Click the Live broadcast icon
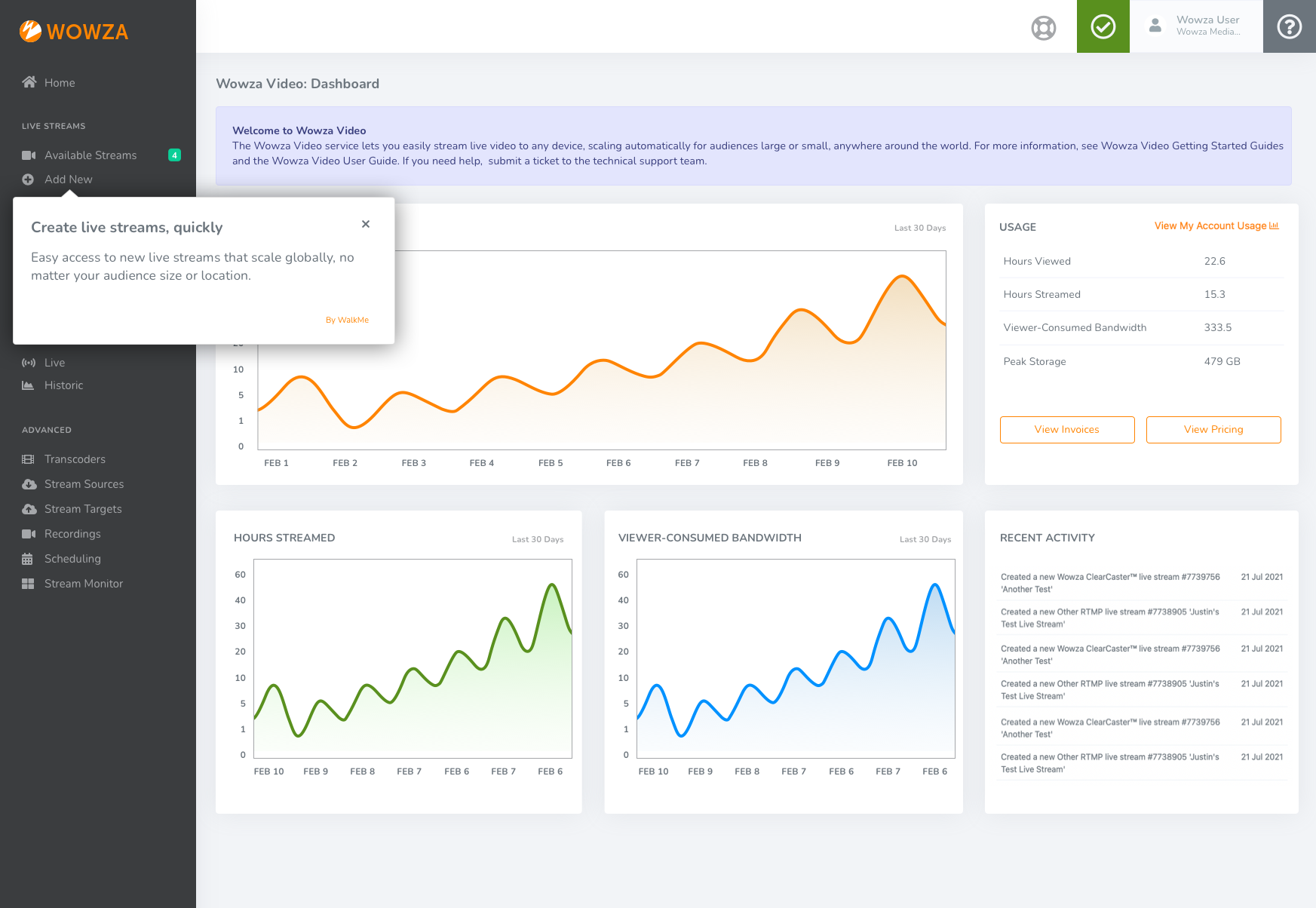1316x908 pixels. (x=29, y=363)
